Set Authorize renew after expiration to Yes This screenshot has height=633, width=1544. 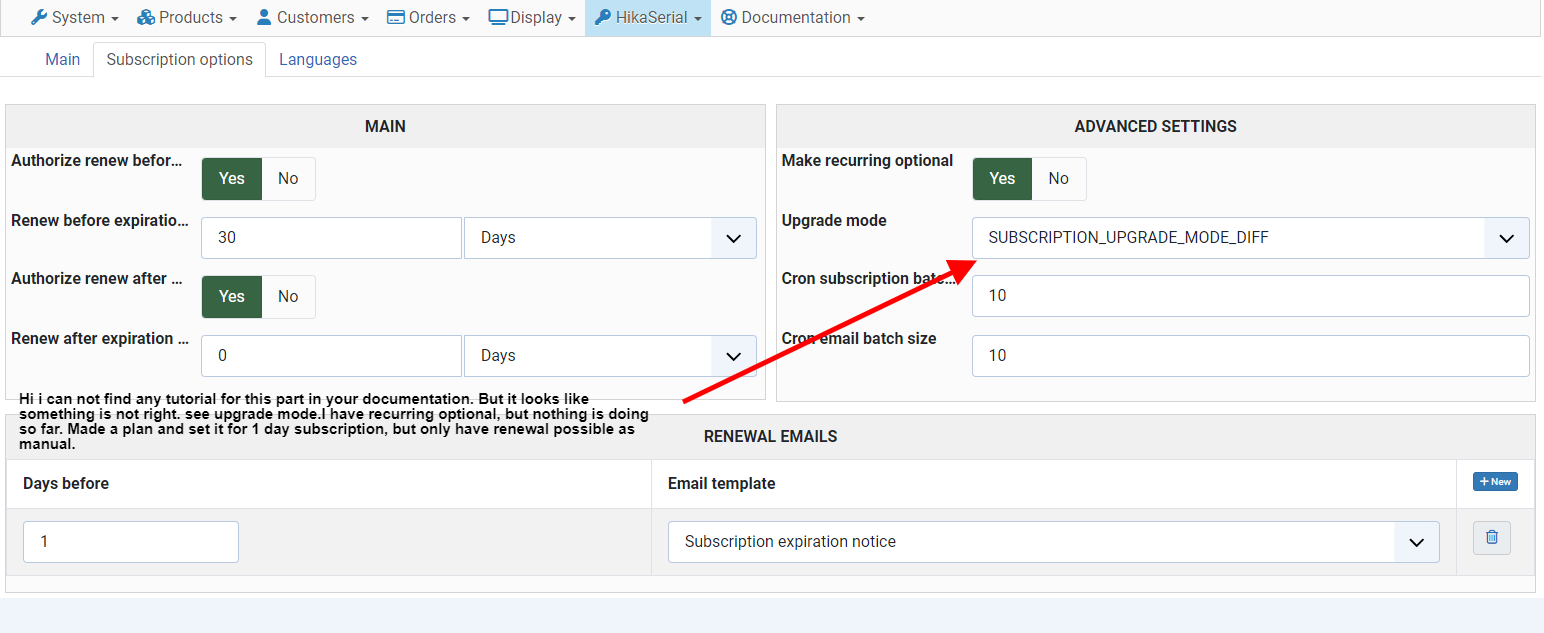(232, 297)
